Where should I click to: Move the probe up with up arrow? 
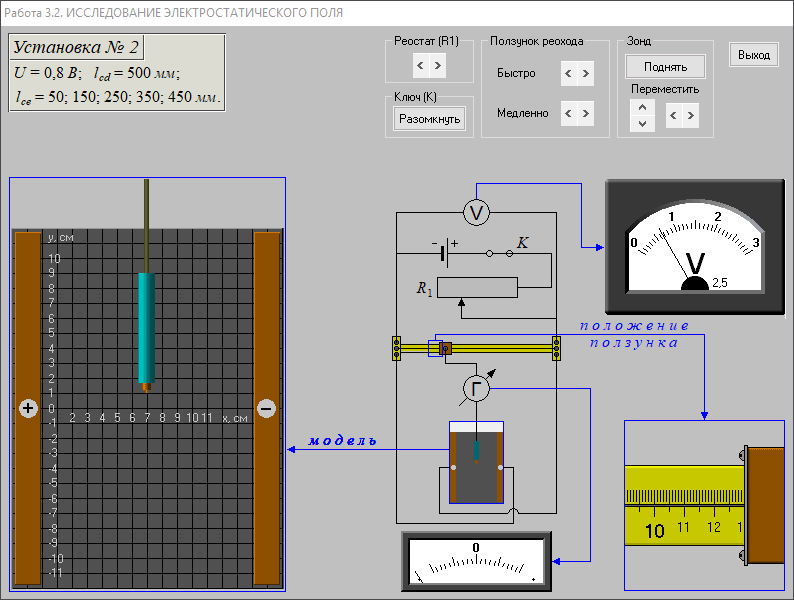(642, 108)
